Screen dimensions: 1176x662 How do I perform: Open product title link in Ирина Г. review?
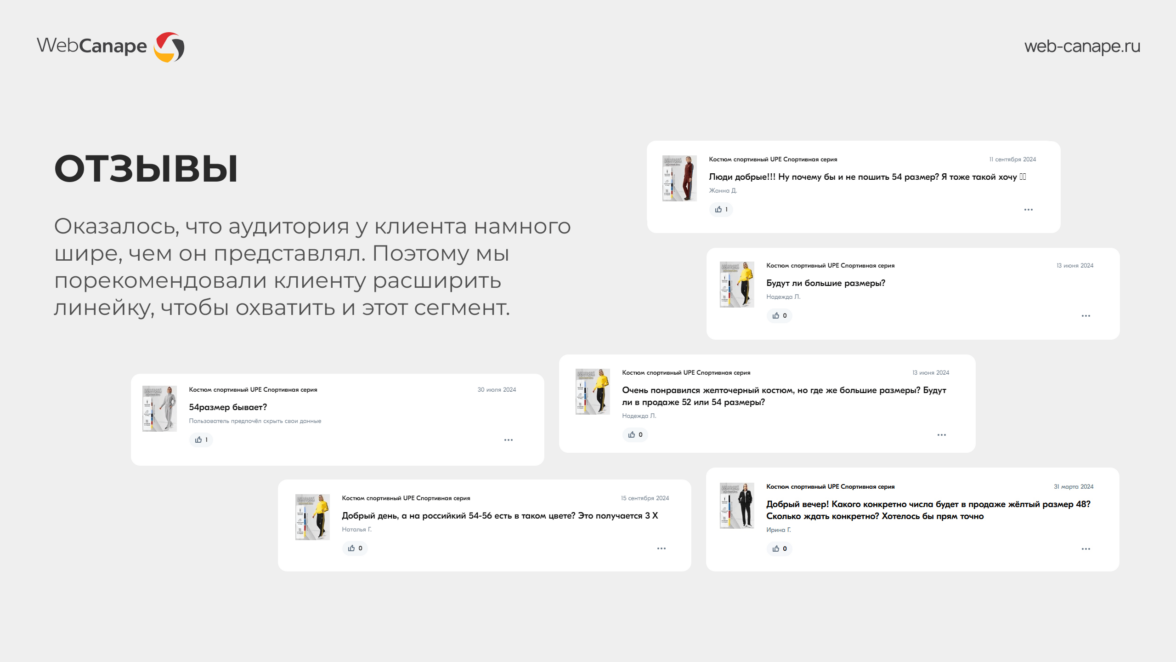point(830,487)
